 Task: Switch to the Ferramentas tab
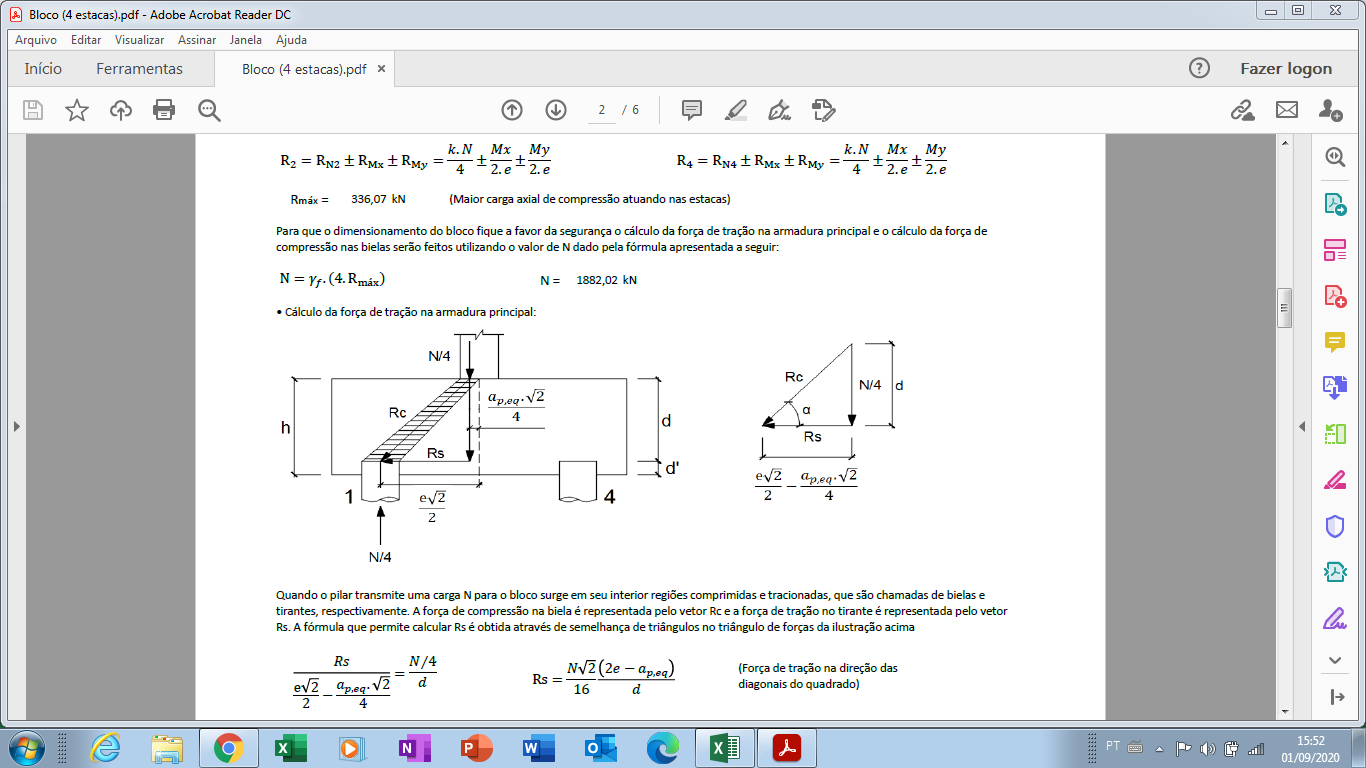(x=140, y=69)
